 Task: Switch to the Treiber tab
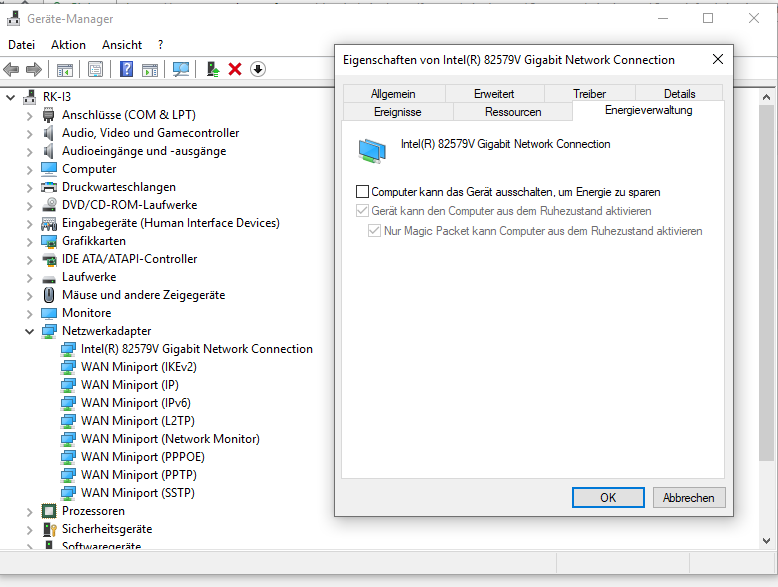click(x=589, y=93)
